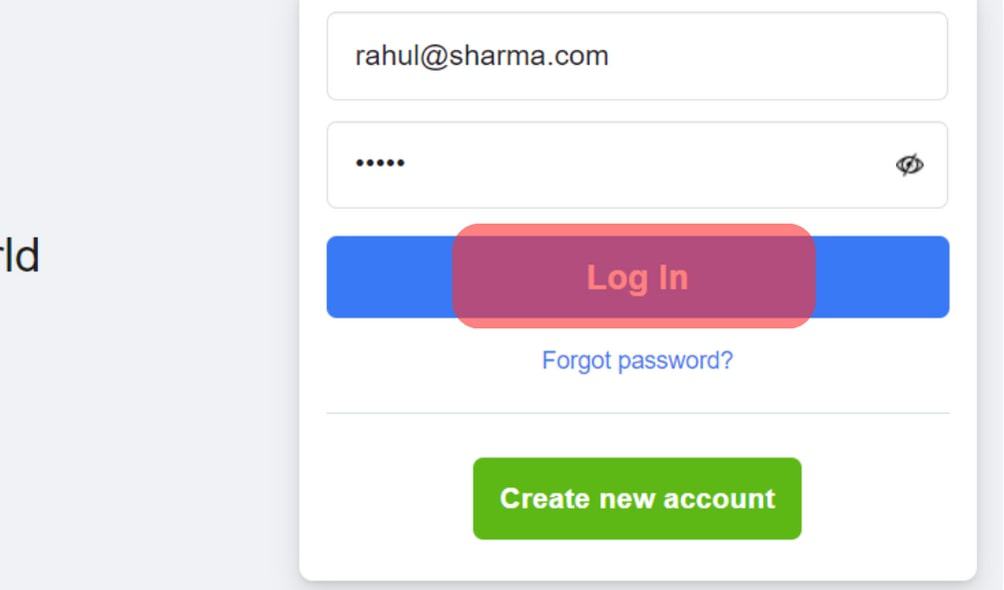Reveal hidden password characters
The height and width of the screenshot is (590, 1004).
(x=909, y=165)
